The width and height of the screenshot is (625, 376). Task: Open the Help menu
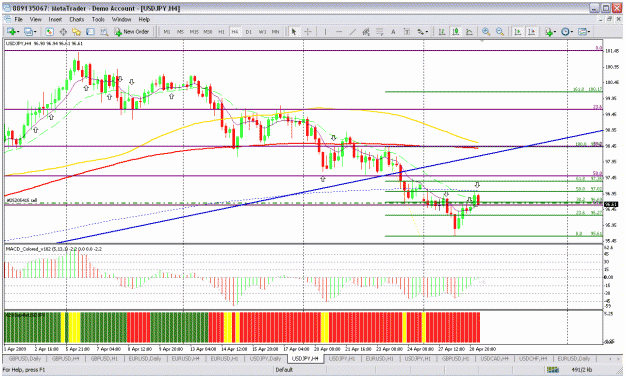[144, 19]
